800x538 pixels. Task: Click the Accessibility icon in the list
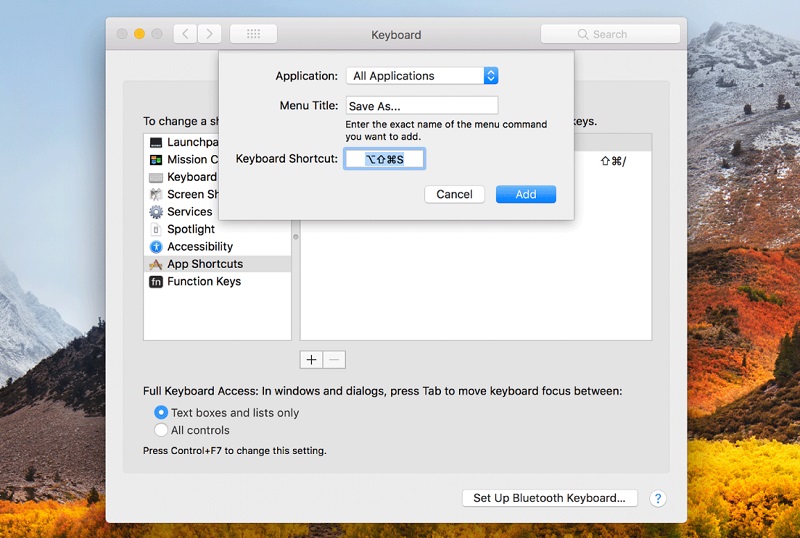tap(156, 247)
